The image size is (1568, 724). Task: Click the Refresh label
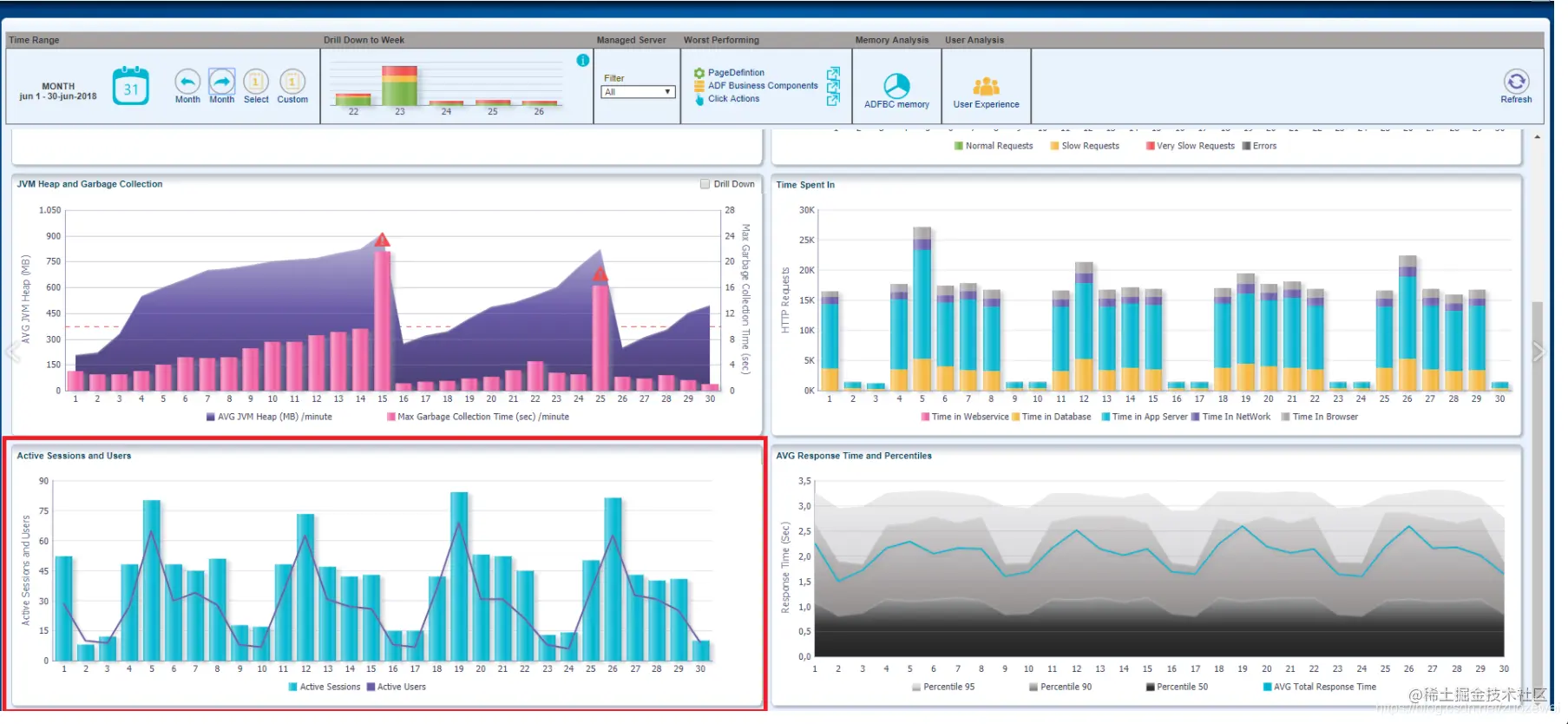pos(1516,99)
